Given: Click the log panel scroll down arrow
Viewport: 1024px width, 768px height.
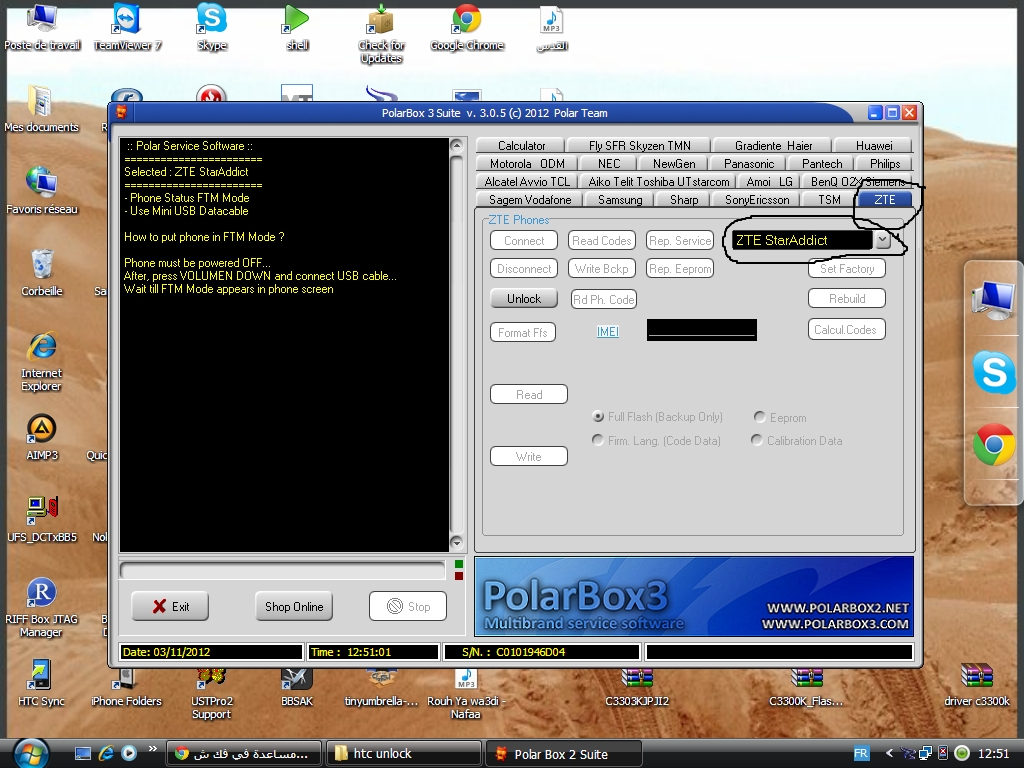Looking at the screenshot, I should tap(456, 543).
